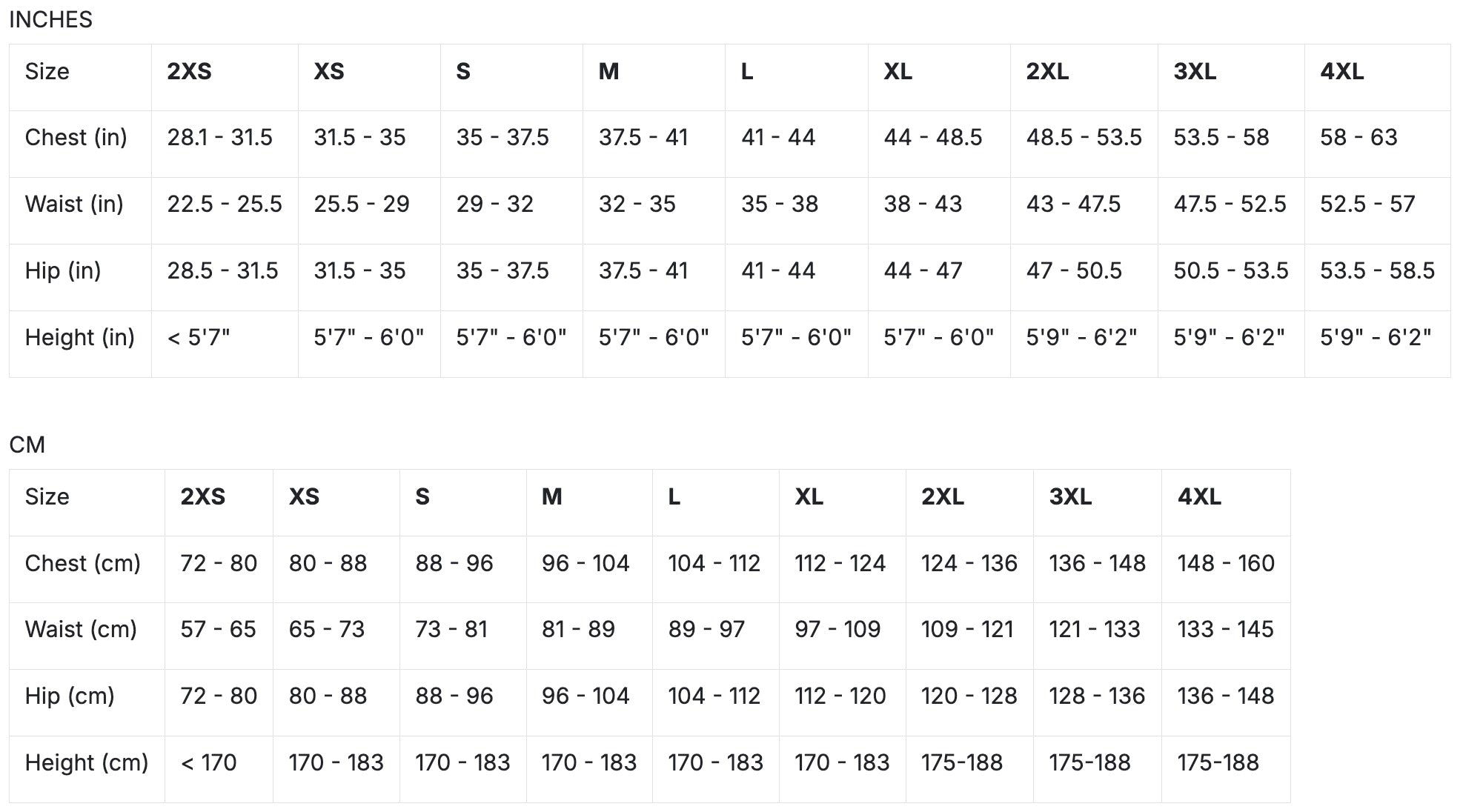Click the 3XL header in inches table
The height and width of the screenshot is (812, 1463).
tap(1195, 72)
